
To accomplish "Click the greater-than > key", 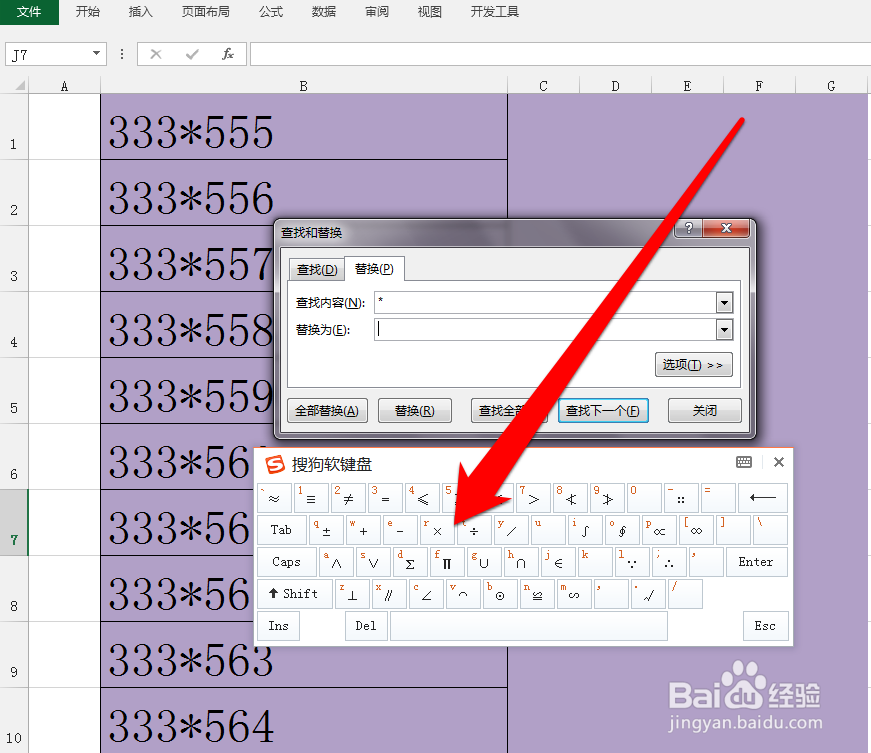I will (533, 498).
